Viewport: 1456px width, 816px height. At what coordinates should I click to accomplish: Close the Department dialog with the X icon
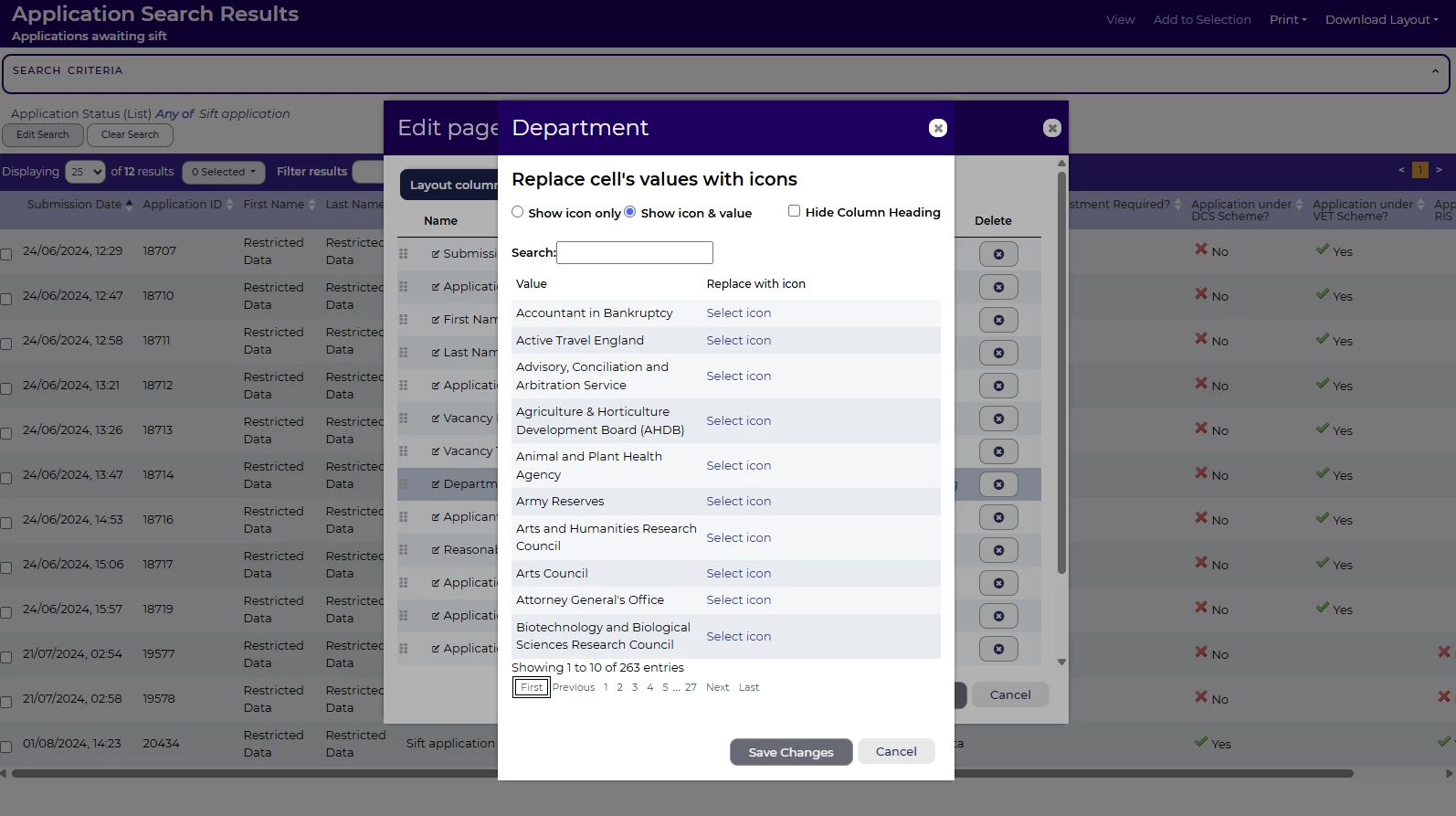[x=937, y=128]
